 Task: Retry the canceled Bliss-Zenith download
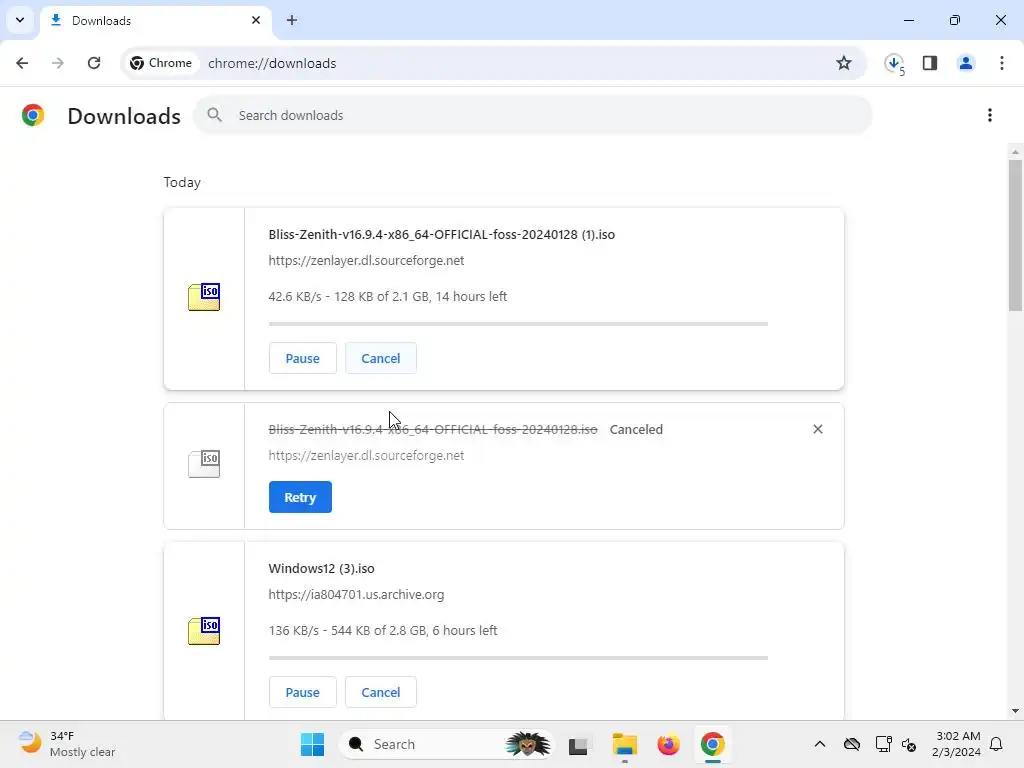[300, 497]
